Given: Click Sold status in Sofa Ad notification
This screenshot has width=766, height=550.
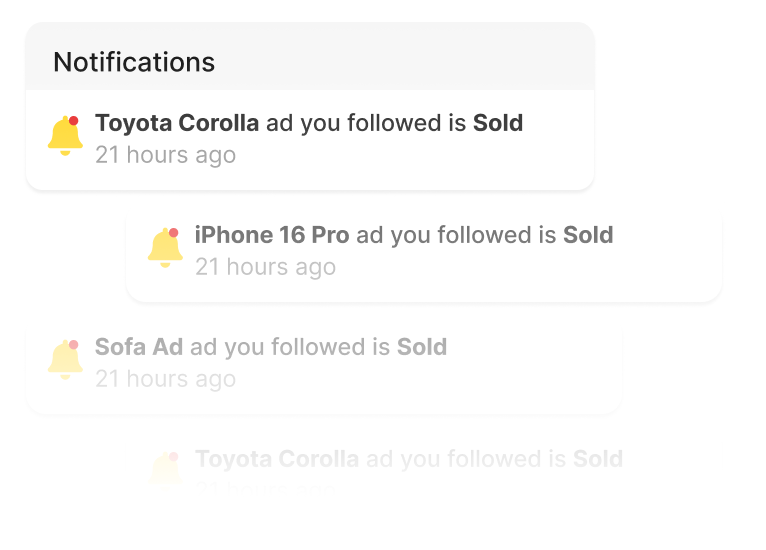Looking at the screenshot, I should tap(422, 347).
